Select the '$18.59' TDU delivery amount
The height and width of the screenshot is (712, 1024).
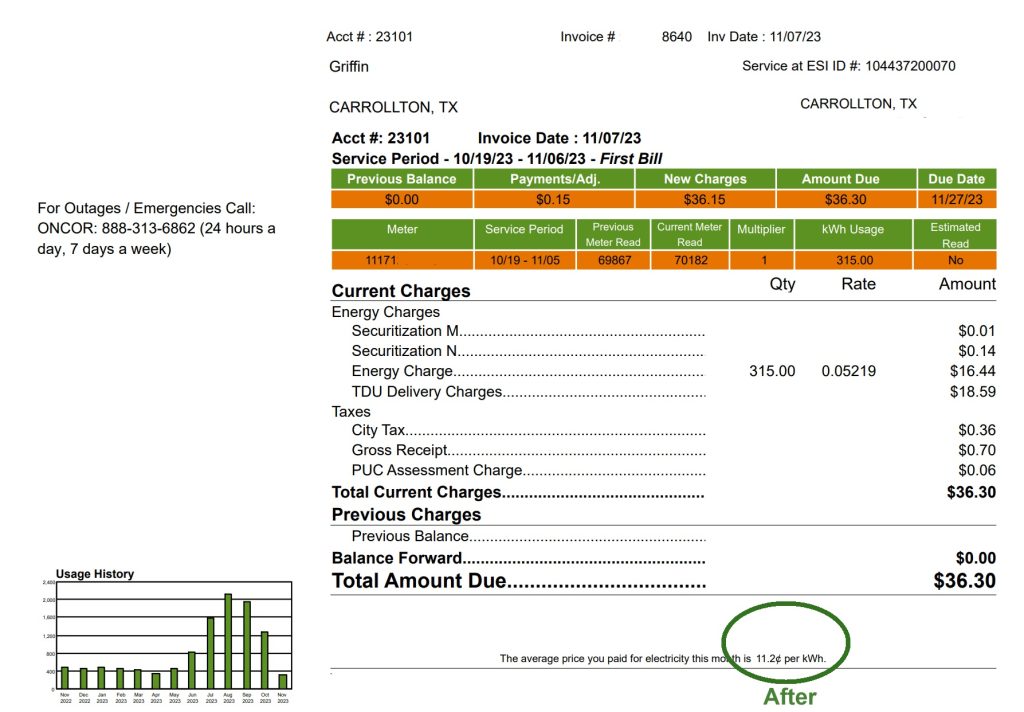point(972,392)
